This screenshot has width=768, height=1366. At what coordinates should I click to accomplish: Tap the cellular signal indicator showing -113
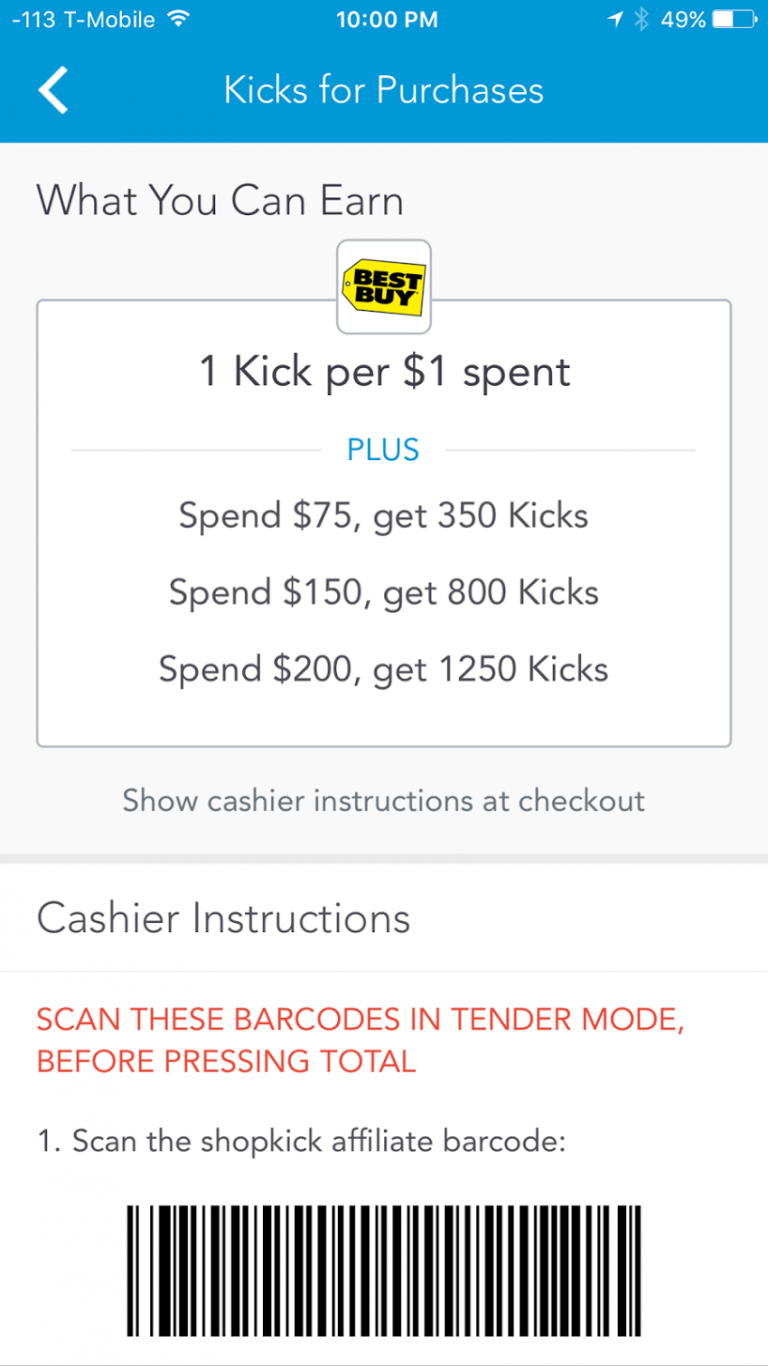click(x=28, y=18)
